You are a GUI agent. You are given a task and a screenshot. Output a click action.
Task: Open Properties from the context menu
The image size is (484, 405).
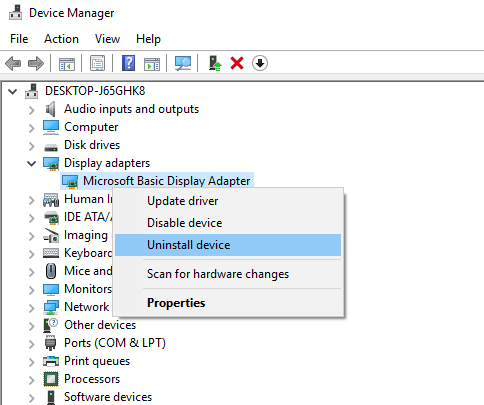[228, 303]
